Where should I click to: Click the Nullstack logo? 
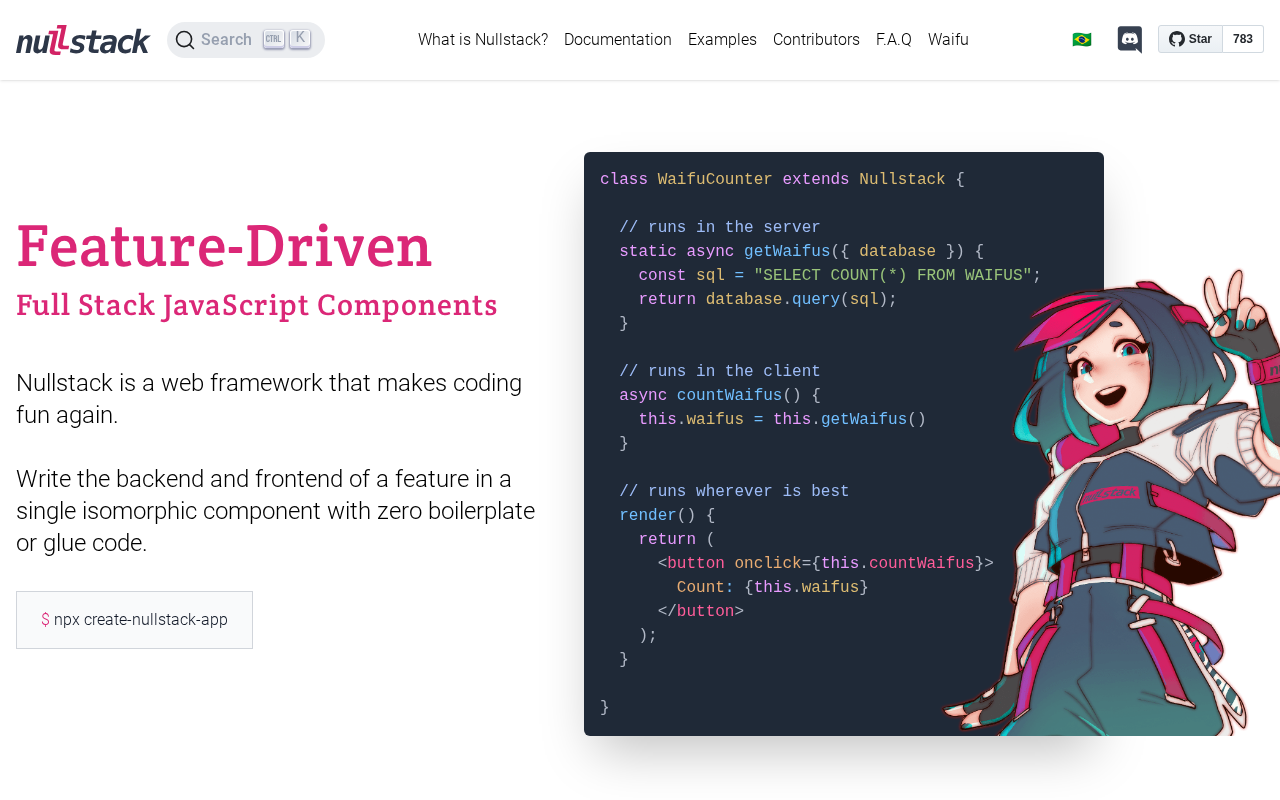(83, 40)
